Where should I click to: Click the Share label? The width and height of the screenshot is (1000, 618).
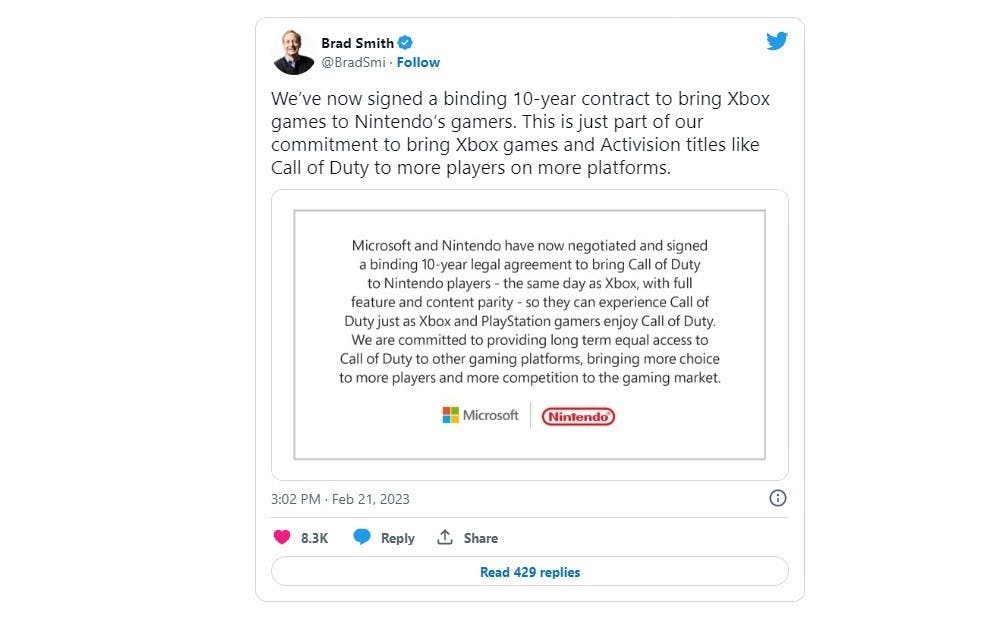480,538
